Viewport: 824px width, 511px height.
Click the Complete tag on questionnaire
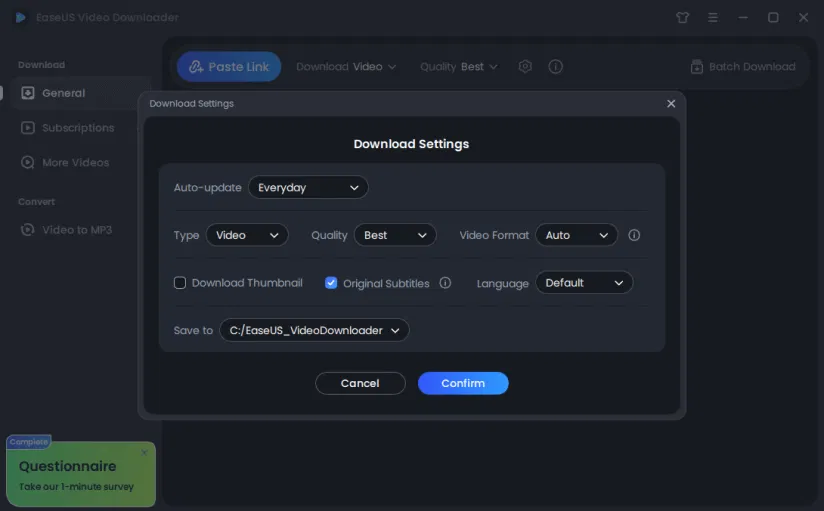(x=29, y=442)
